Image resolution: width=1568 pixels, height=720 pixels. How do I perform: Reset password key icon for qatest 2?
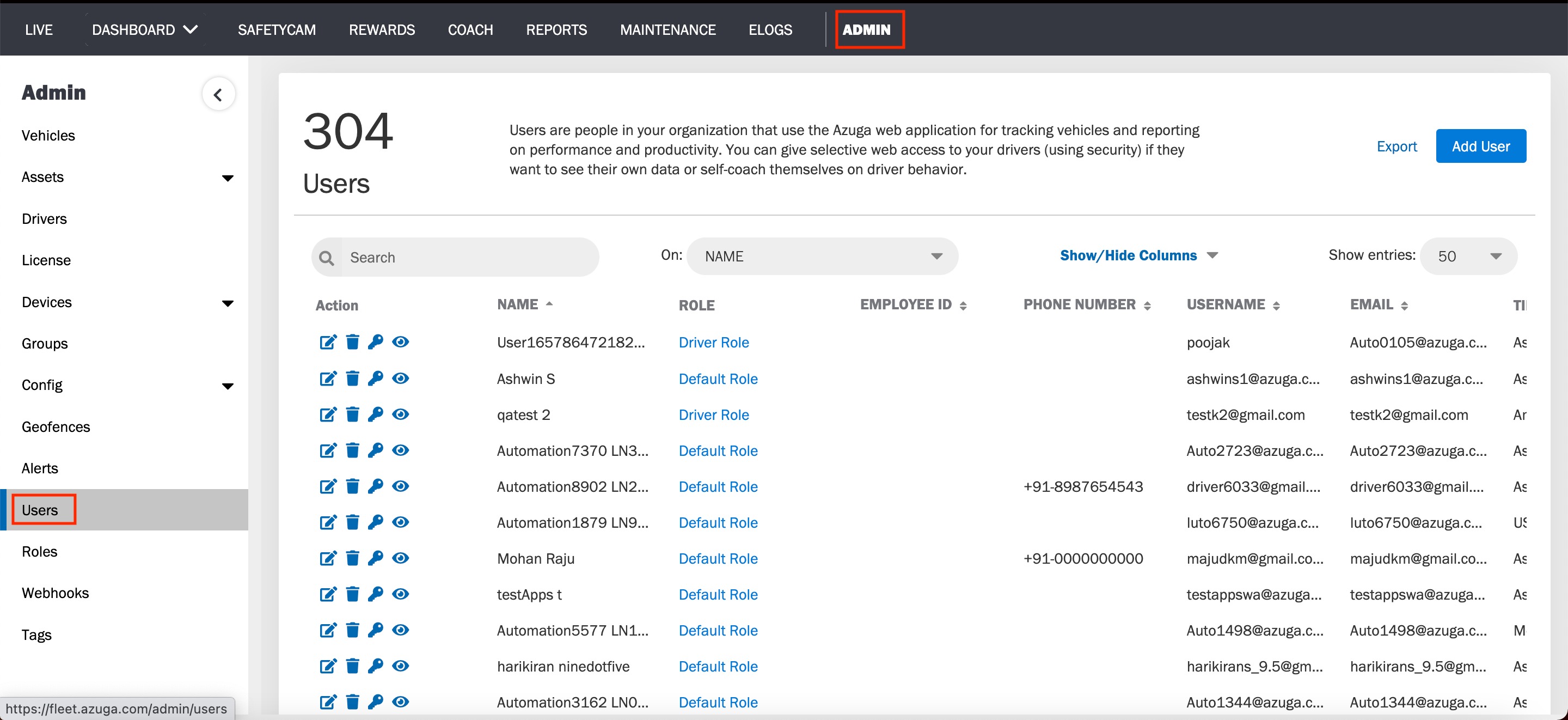(x=376, y=414)
